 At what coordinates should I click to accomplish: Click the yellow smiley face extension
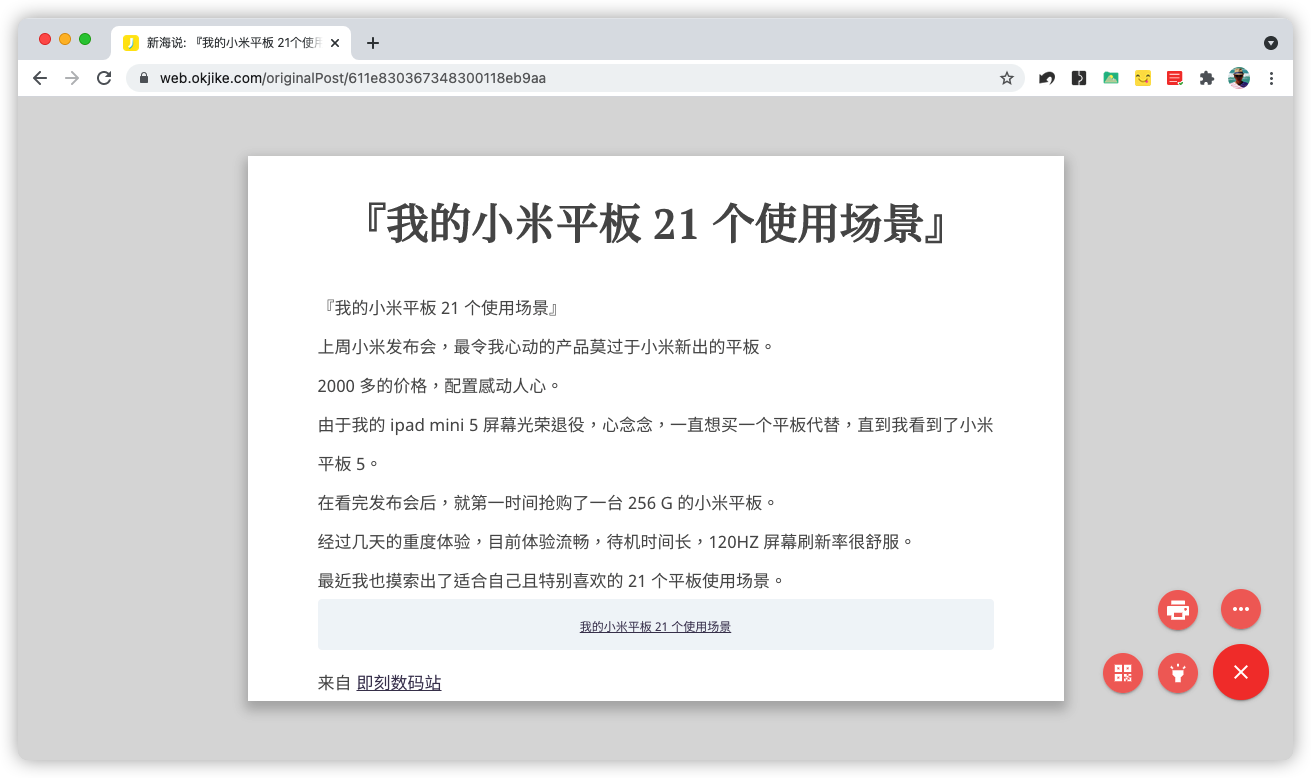pos(1143,78)
